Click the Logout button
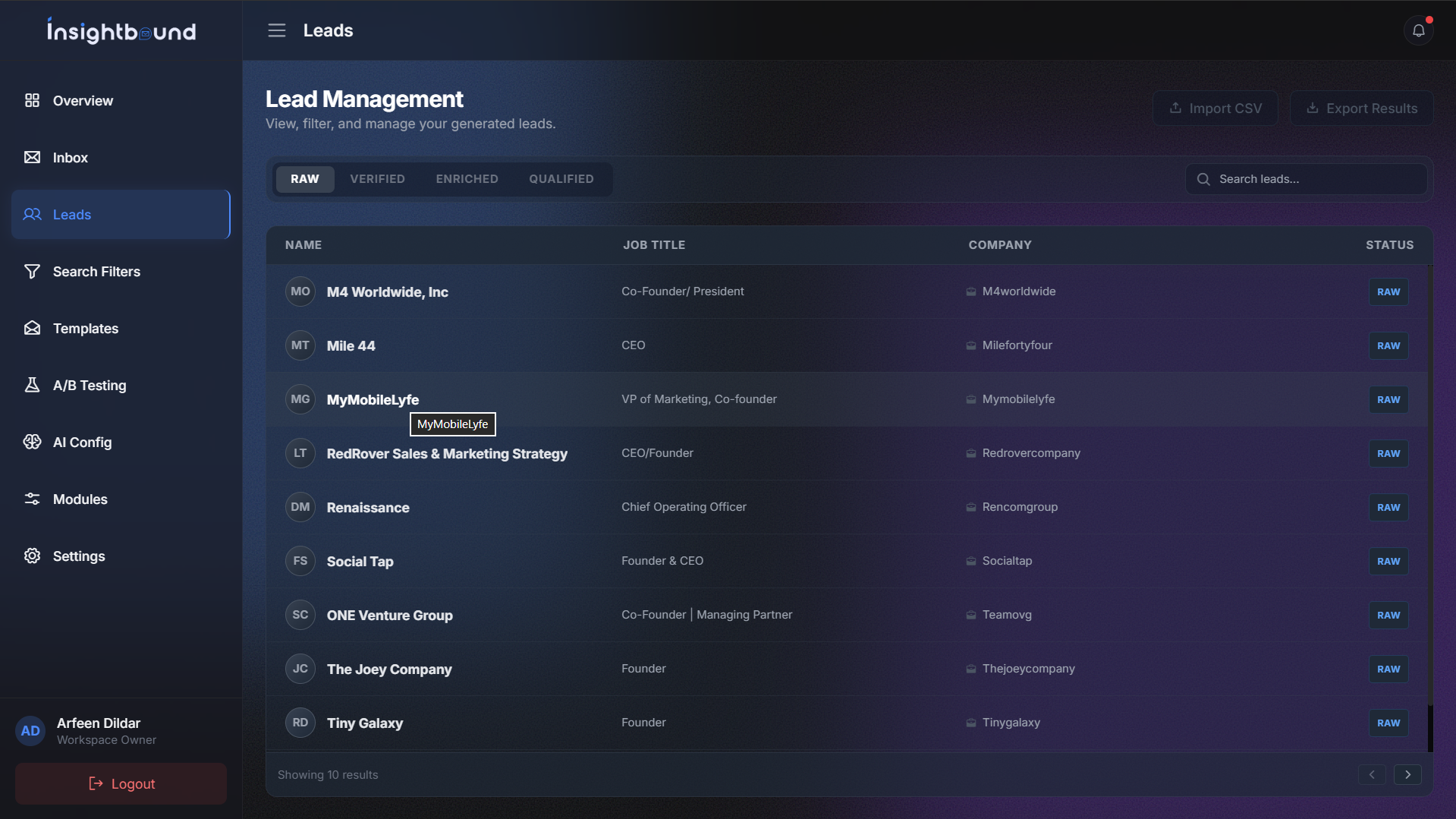Screen dimensions: 1456x819 click(121, 783)
